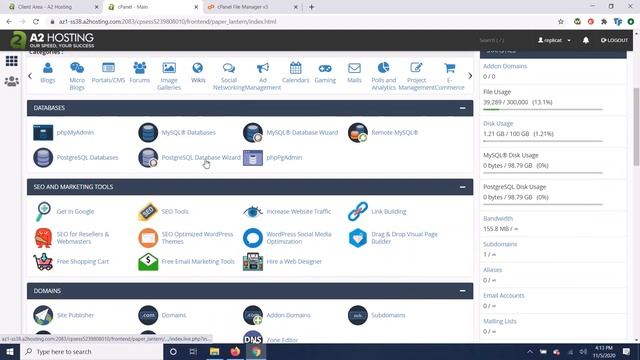
Task: Open PostgreSQL Databases icon
Action: (x=43, y=158)
